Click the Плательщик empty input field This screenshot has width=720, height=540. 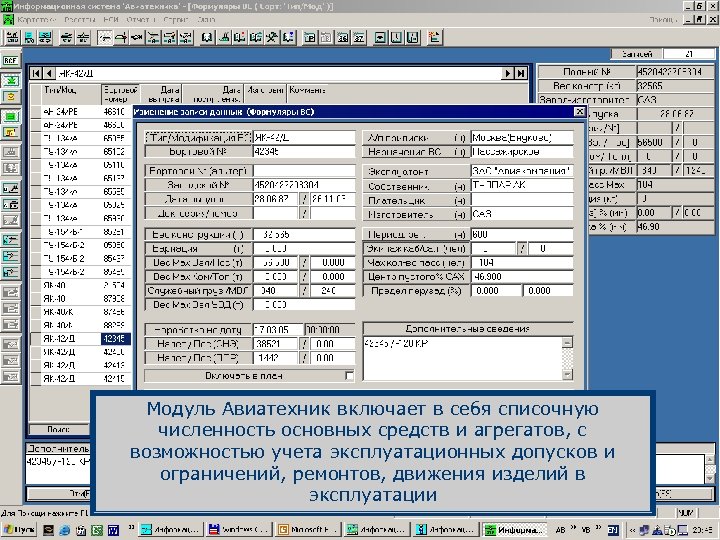[x=522, y=200]
